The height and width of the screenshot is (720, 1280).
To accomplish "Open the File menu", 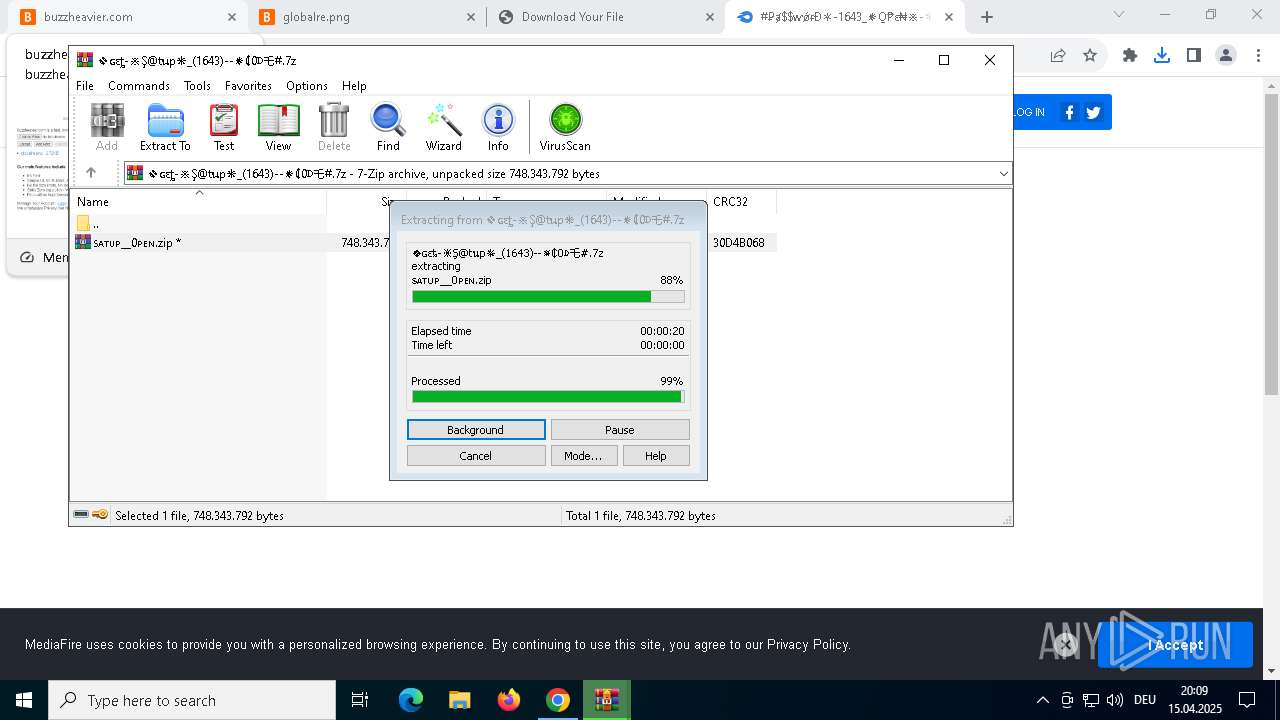I will point(85,86).
